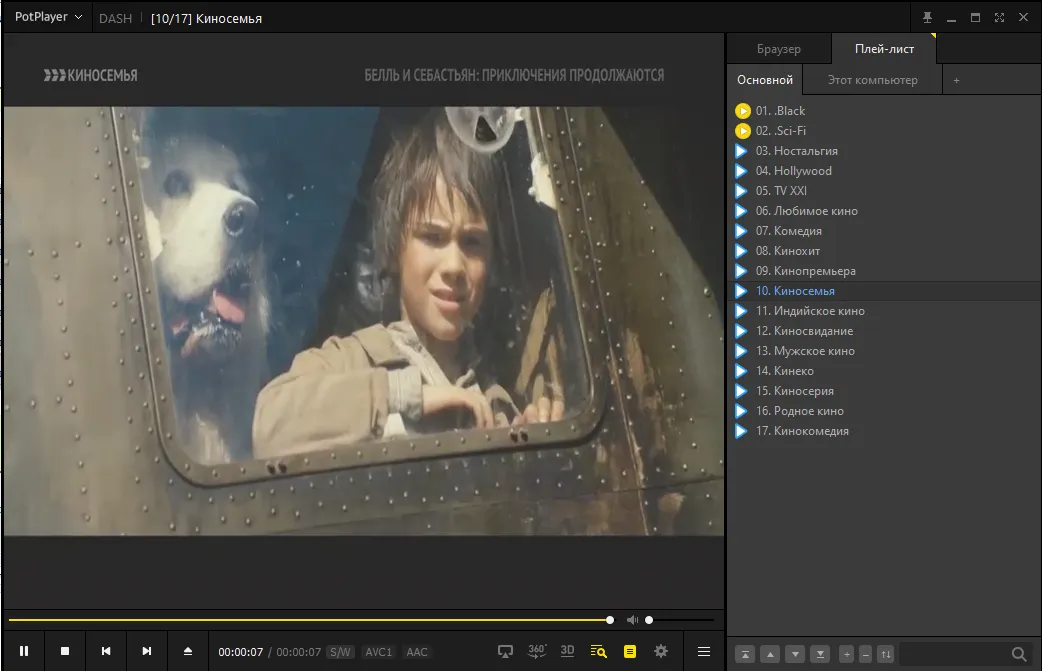Click the video picture area
Image resolution: width=1042 pixels, height=671 pixels.
coord(364,321)
